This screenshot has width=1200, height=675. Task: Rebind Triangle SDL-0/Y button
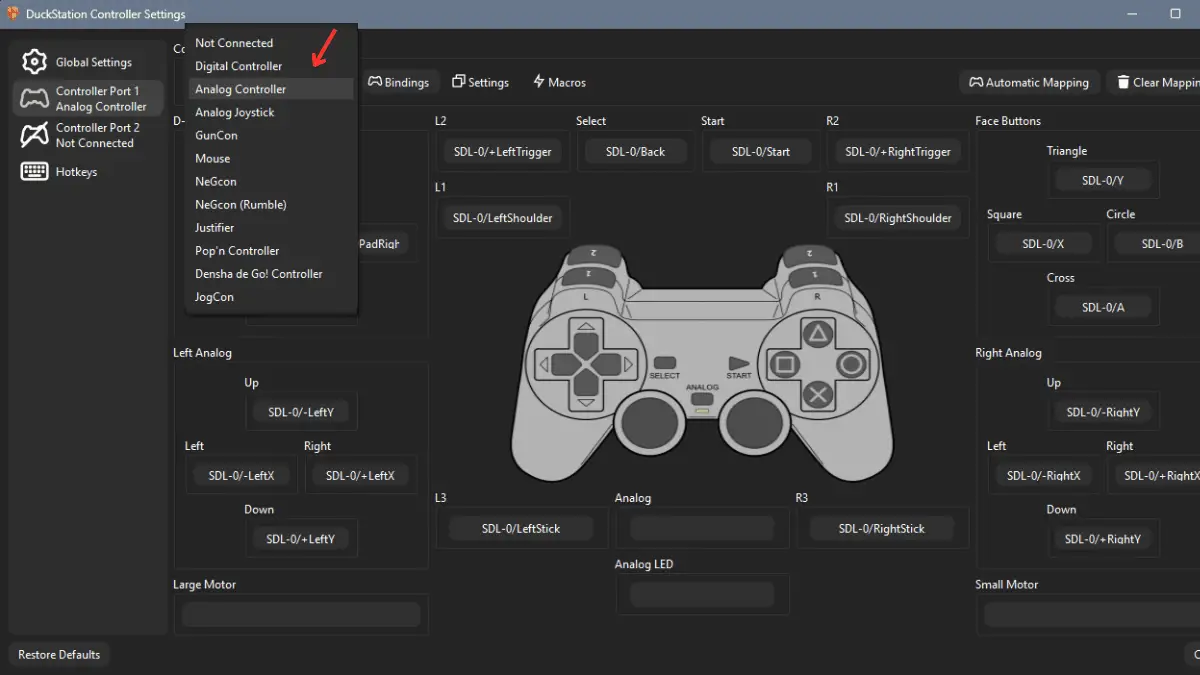(x=1103, y=181)
